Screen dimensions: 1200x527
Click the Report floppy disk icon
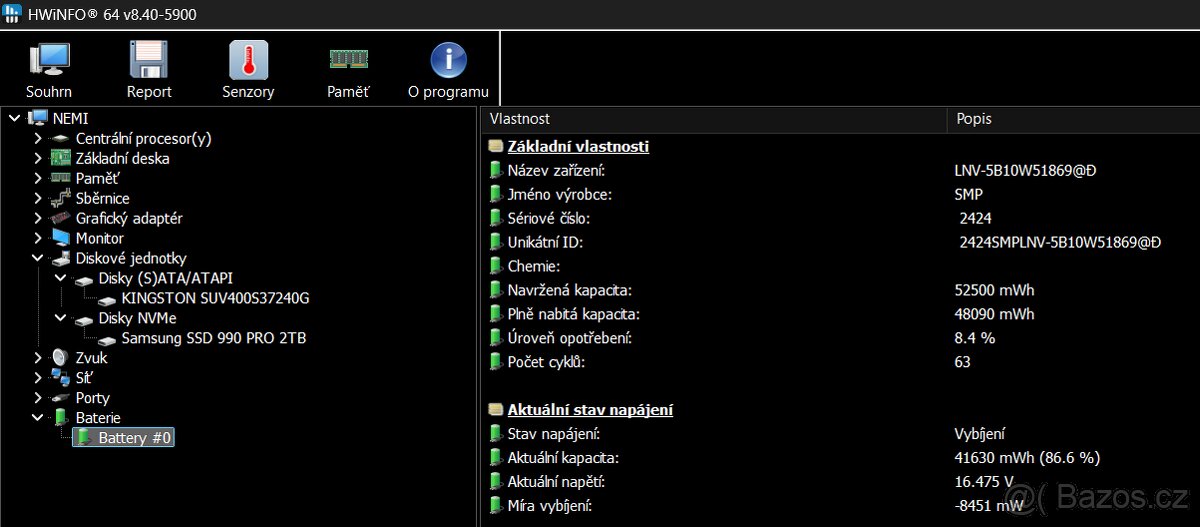[x=148, y=62]
